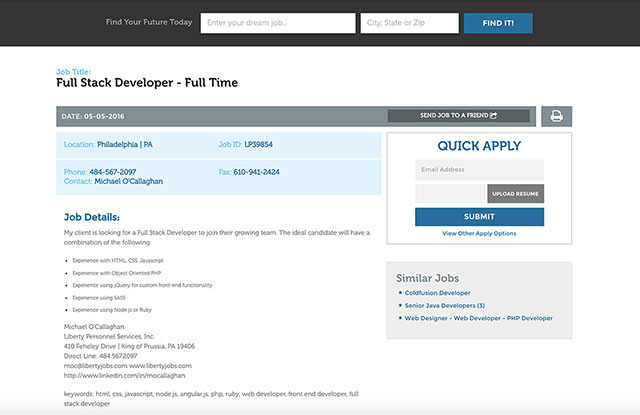Click Send Job to a Friend button
The height and width of the screenshot is (415, 640).
coord(458,116)
